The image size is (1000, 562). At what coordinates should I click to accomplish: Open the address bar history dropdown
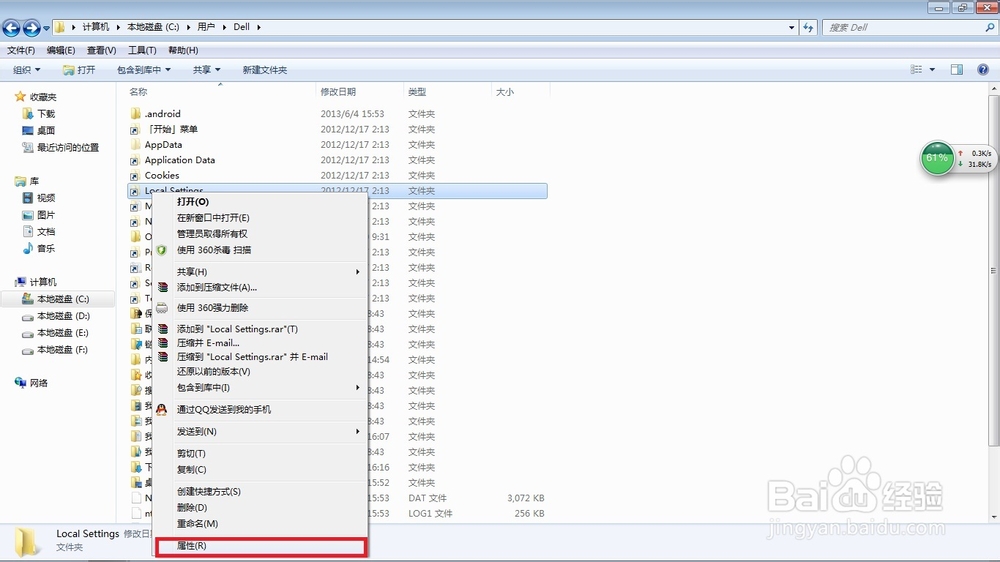click(x=791, y=27)
